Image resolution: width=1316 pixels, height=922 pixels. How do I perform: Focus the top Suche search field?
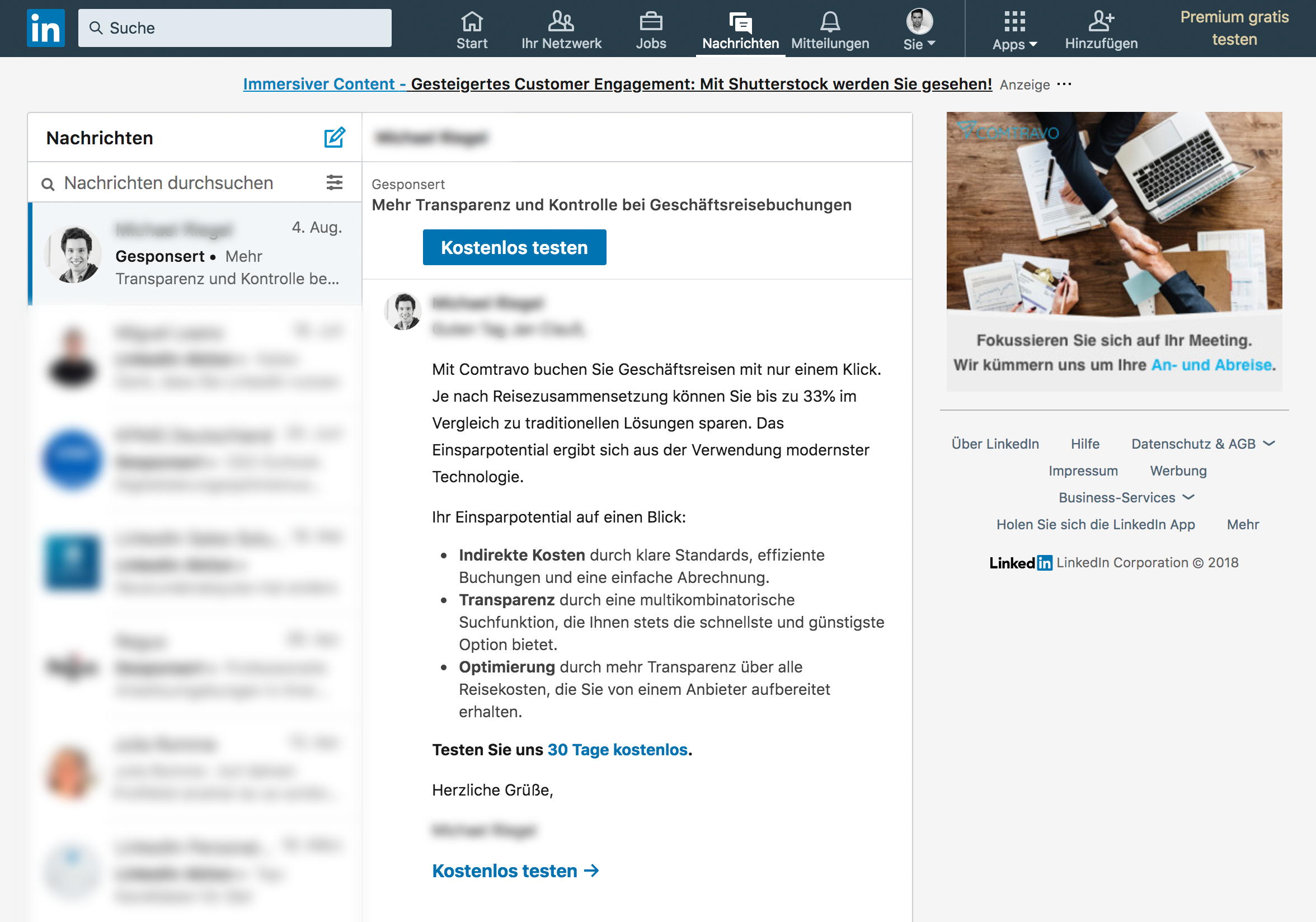click(x=234, y=28)
